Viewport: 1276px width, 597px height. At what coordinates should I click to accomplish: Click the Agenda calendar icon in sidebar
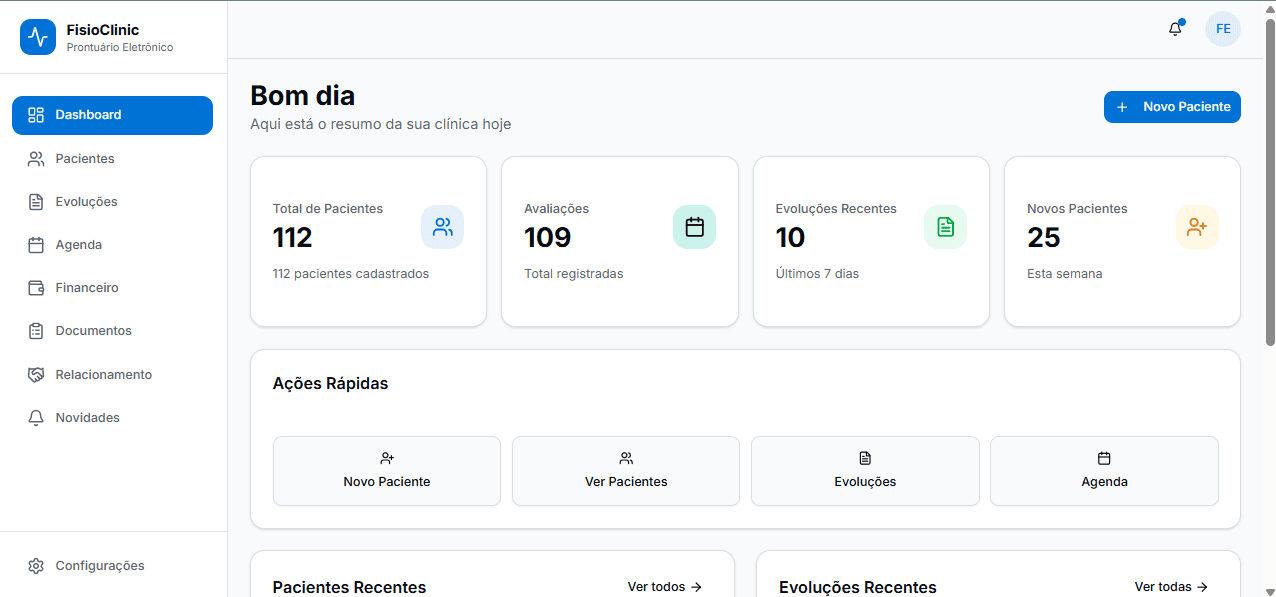pyautogui.click(x=36, y=245)
